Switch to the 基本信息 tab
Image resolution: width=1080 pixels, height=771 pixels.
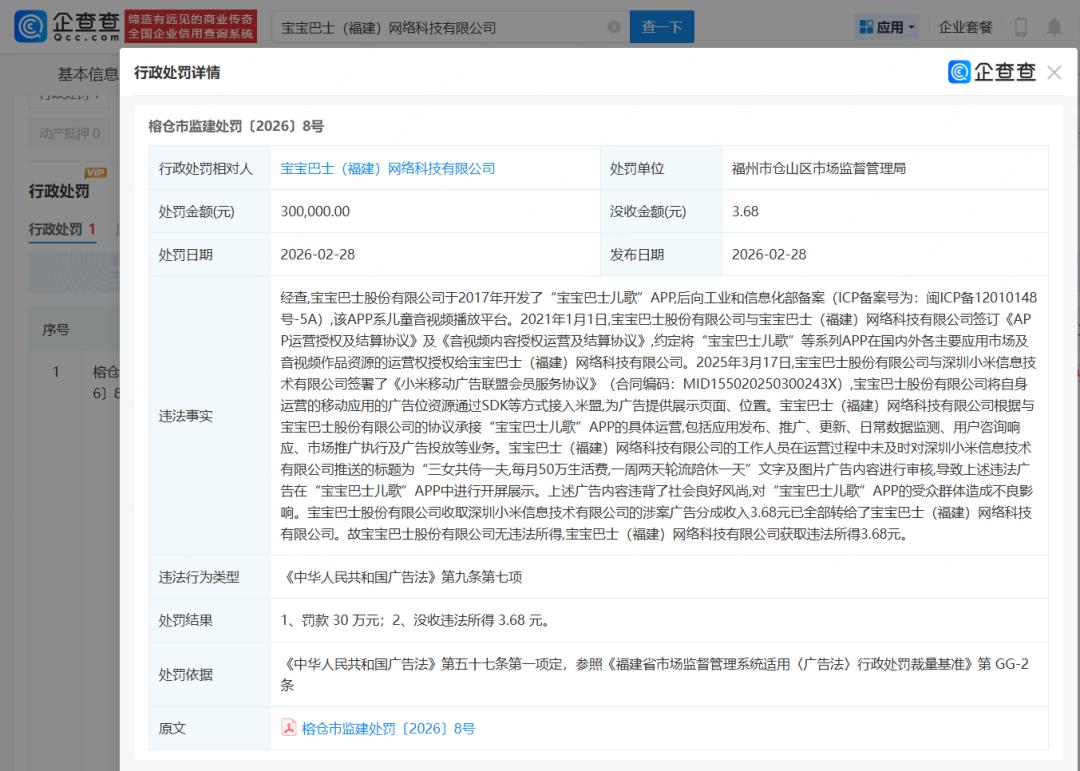pos(87,73)
